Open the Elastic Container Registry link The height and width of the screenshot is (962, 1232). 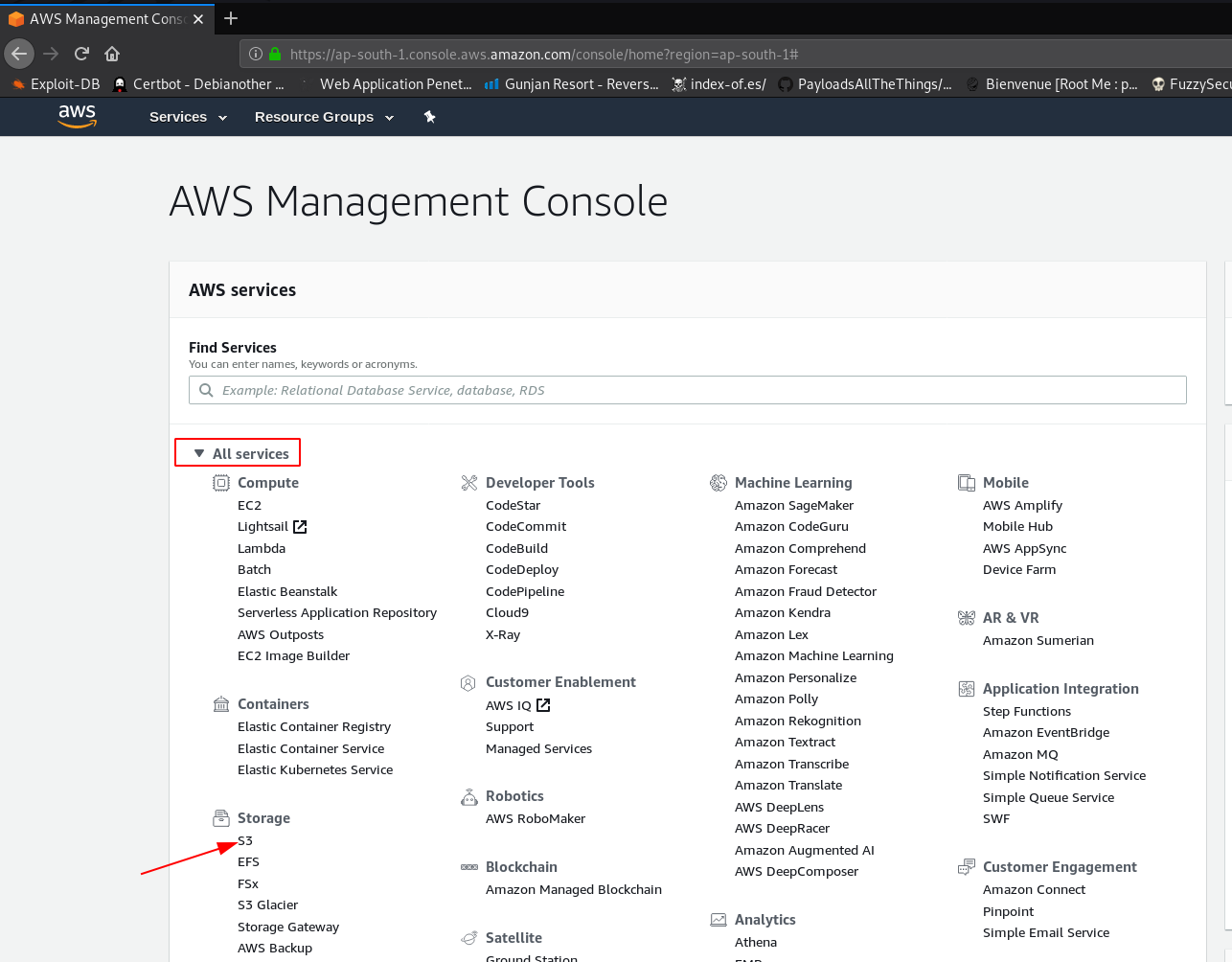pyautogui.click(x=314, y=727)
